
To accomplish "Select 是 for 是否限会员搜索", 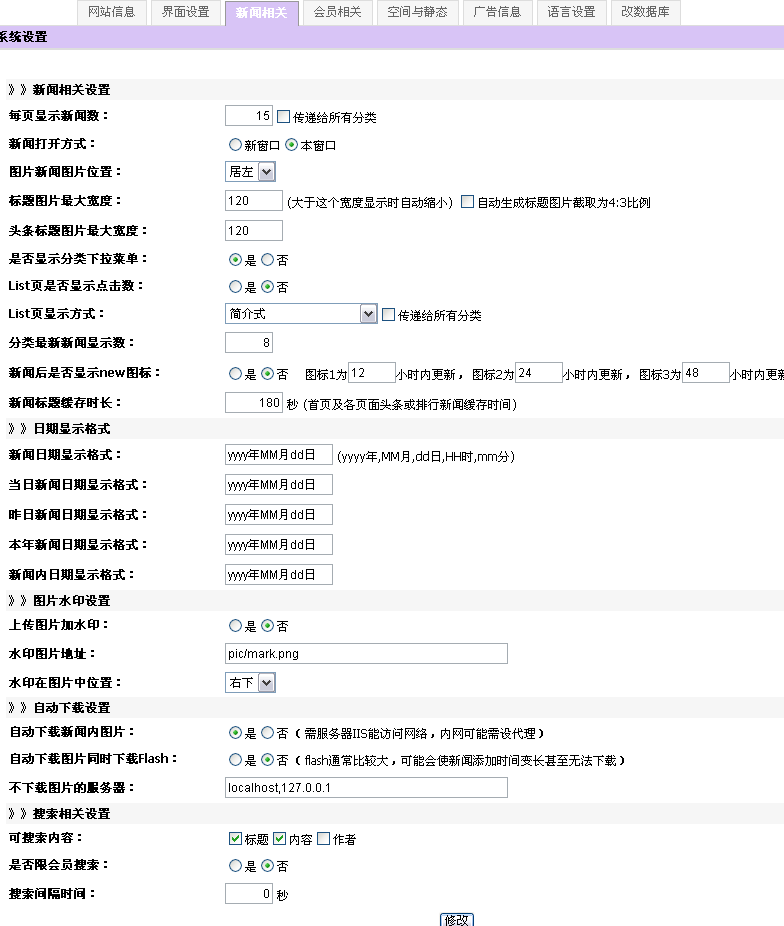I will click(x=236, y=866).
